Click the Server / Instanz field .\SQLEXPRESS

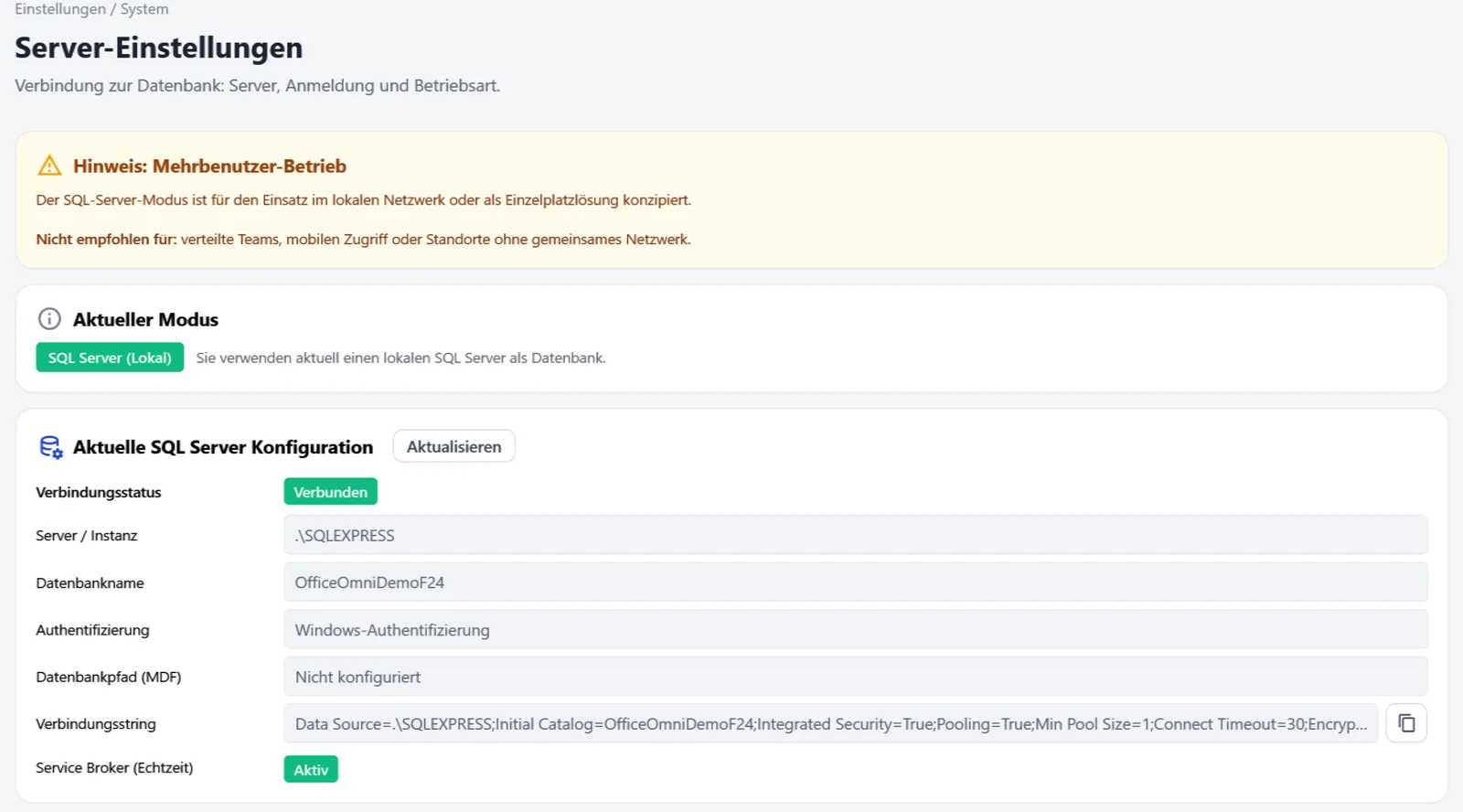click(855, 535)
